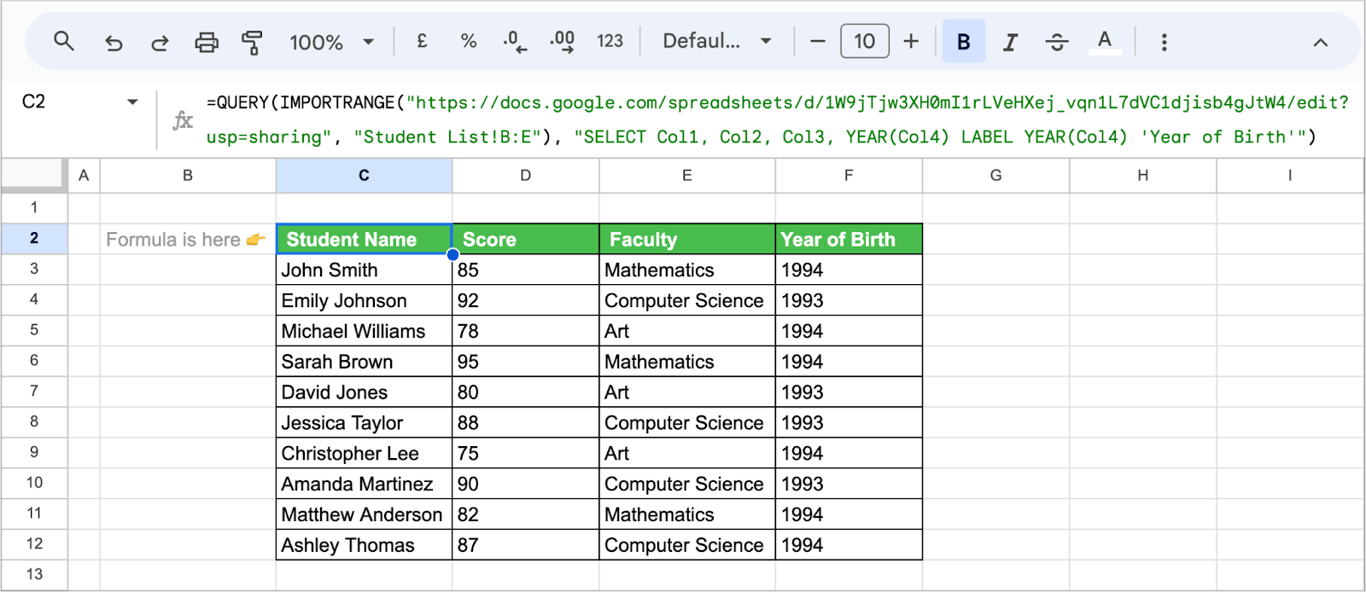Select column A header
The image size is (1366, 592).
(84, 175)
